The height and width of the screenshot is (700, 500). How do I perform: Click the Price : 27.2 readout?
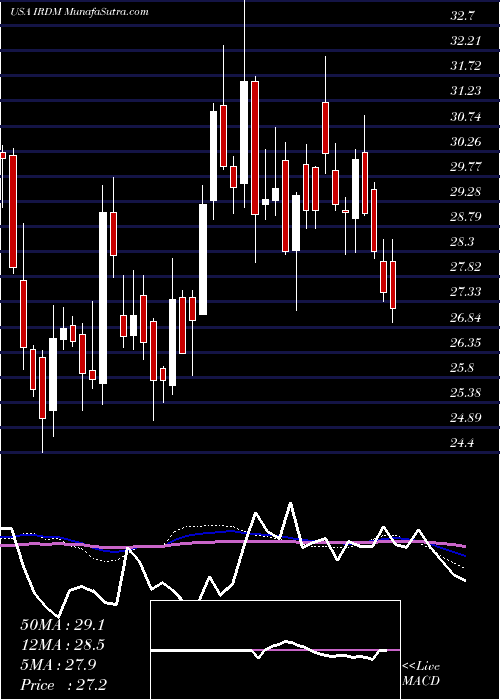point(63,685)
